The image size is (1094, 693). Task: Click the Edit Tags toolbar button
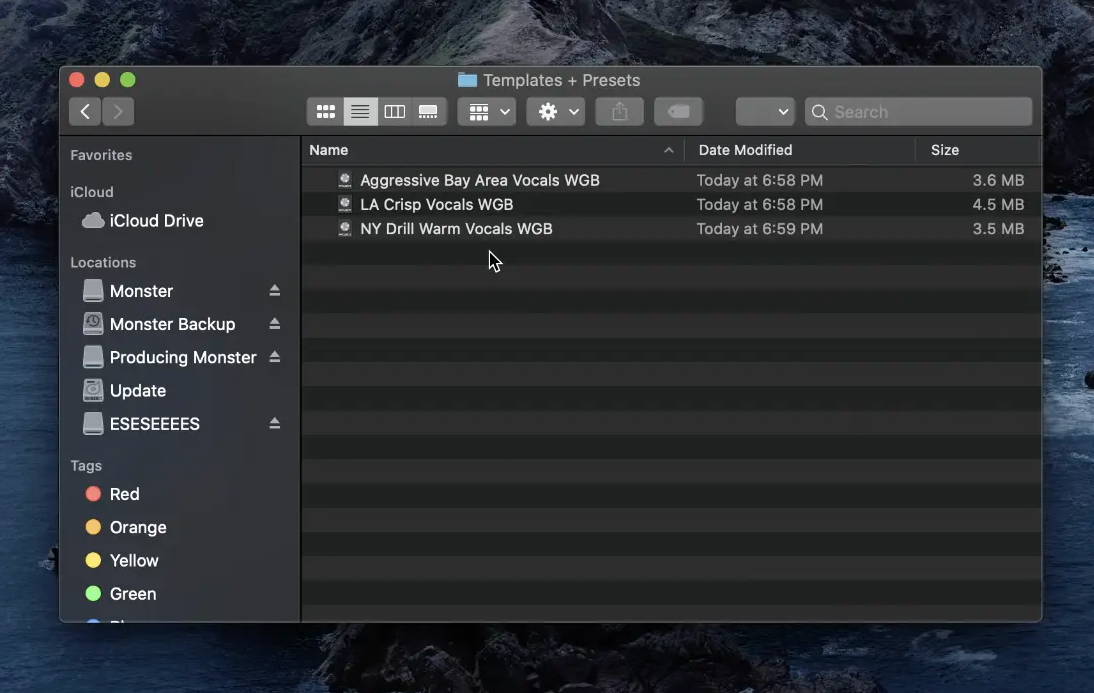(678, 112)
